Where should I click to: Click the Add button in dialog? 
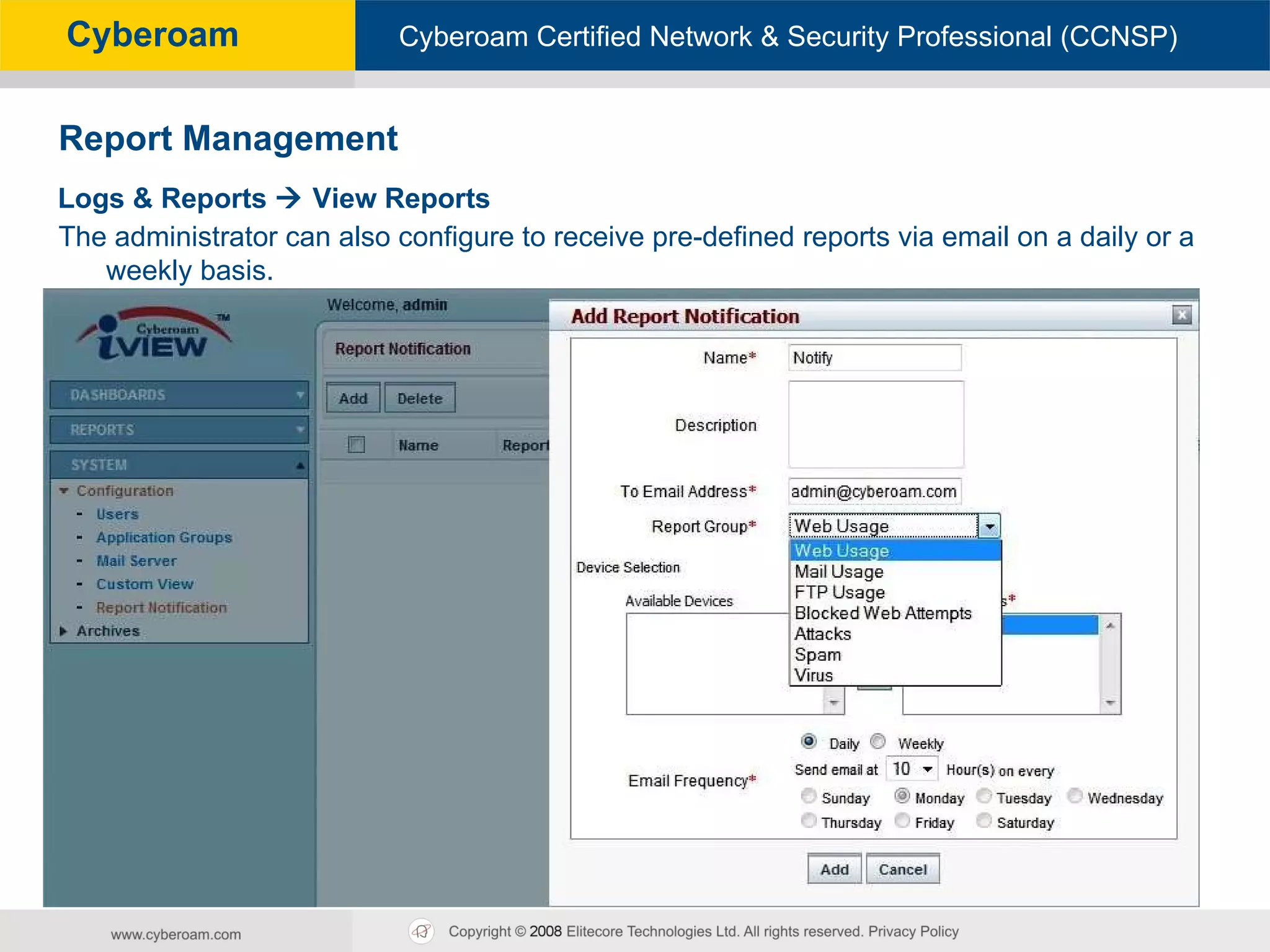click(x=835, y=869)
